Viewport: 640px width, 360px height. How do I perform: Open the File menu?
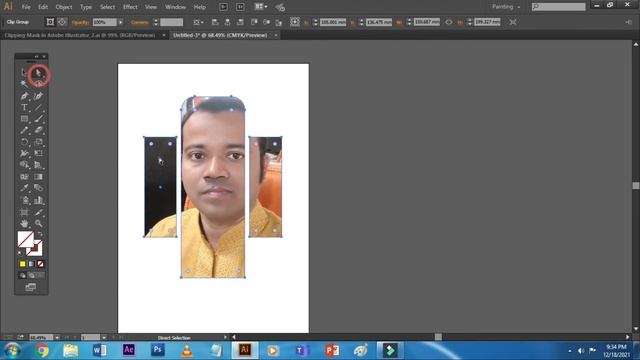[26, 7]
